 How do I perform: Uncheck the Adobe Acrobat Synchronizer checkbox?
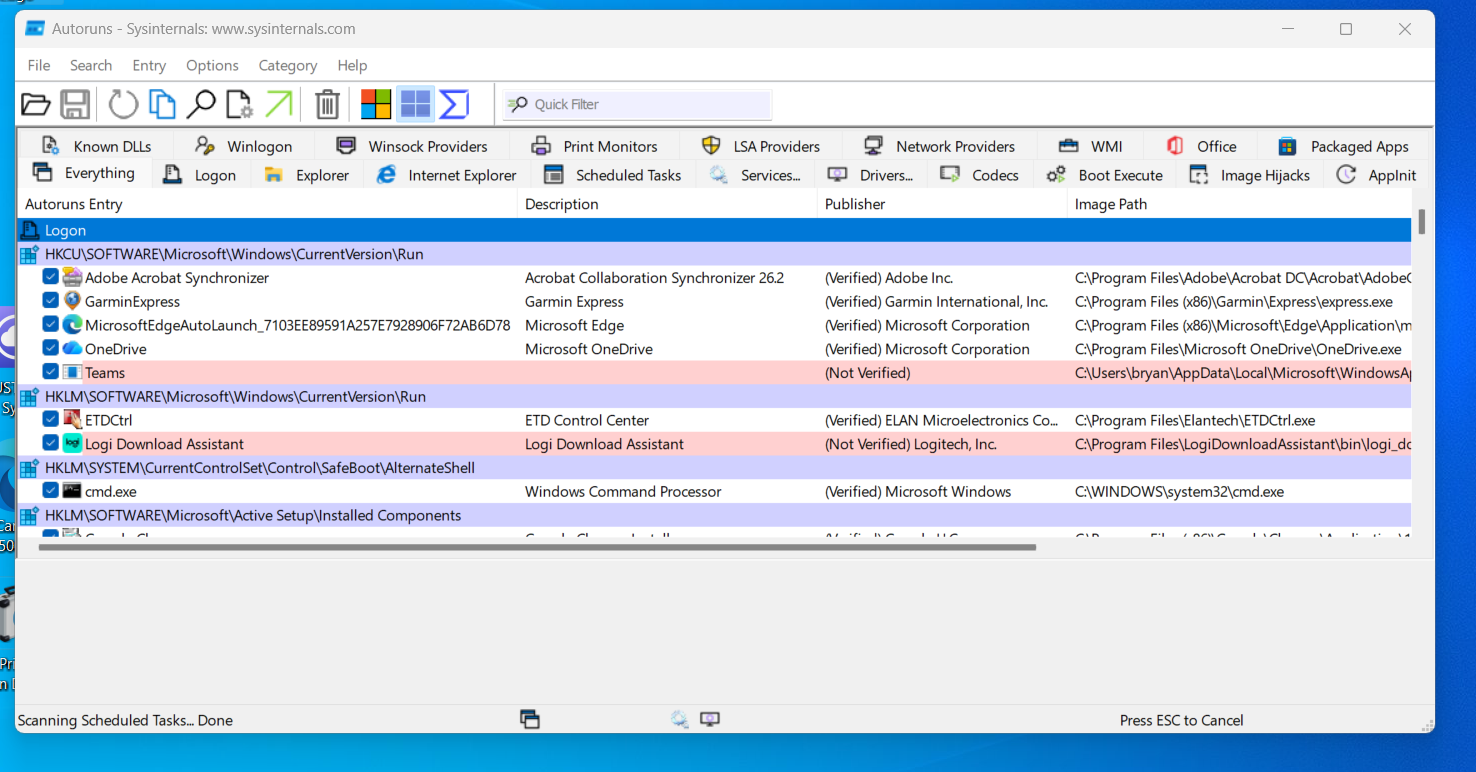[50, 277]
